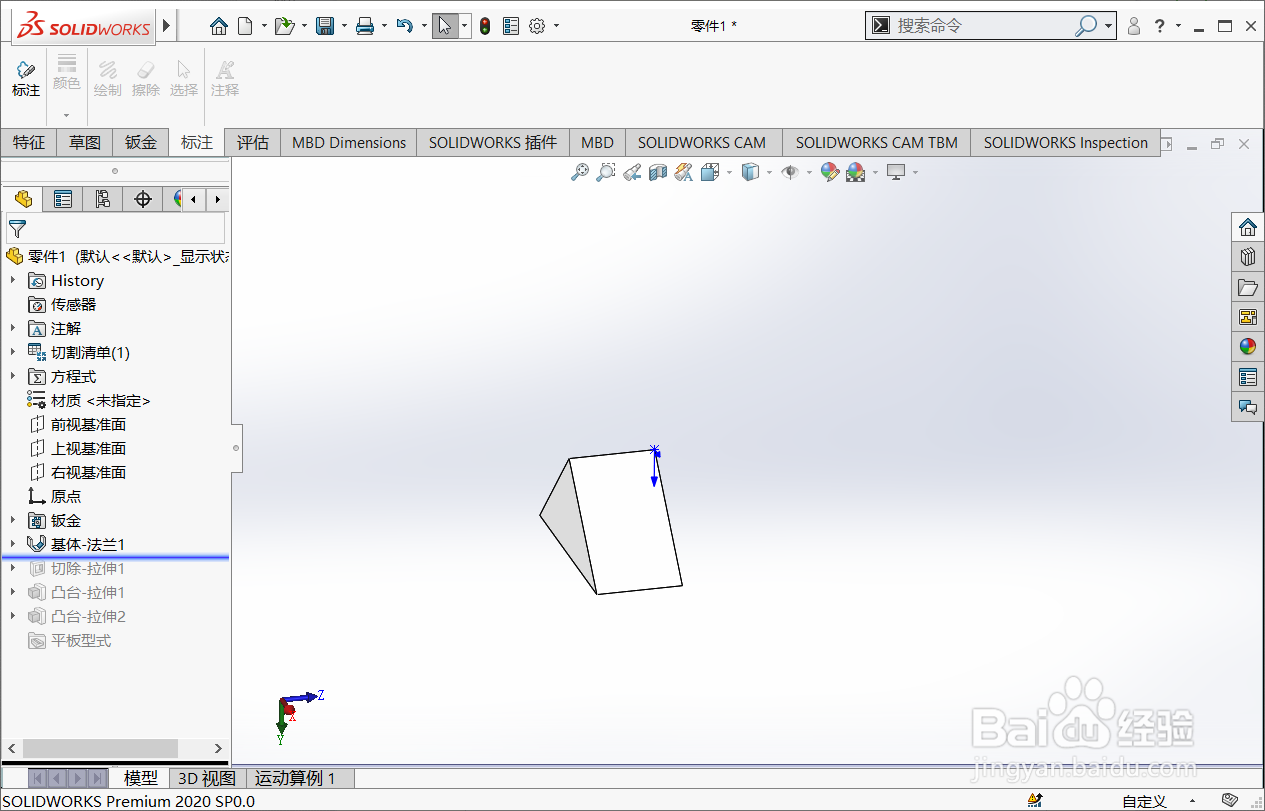The width and height of the screenshot is (1265, 811).
Task: Click the Display Style icon
Action: [x=750, y=172]
